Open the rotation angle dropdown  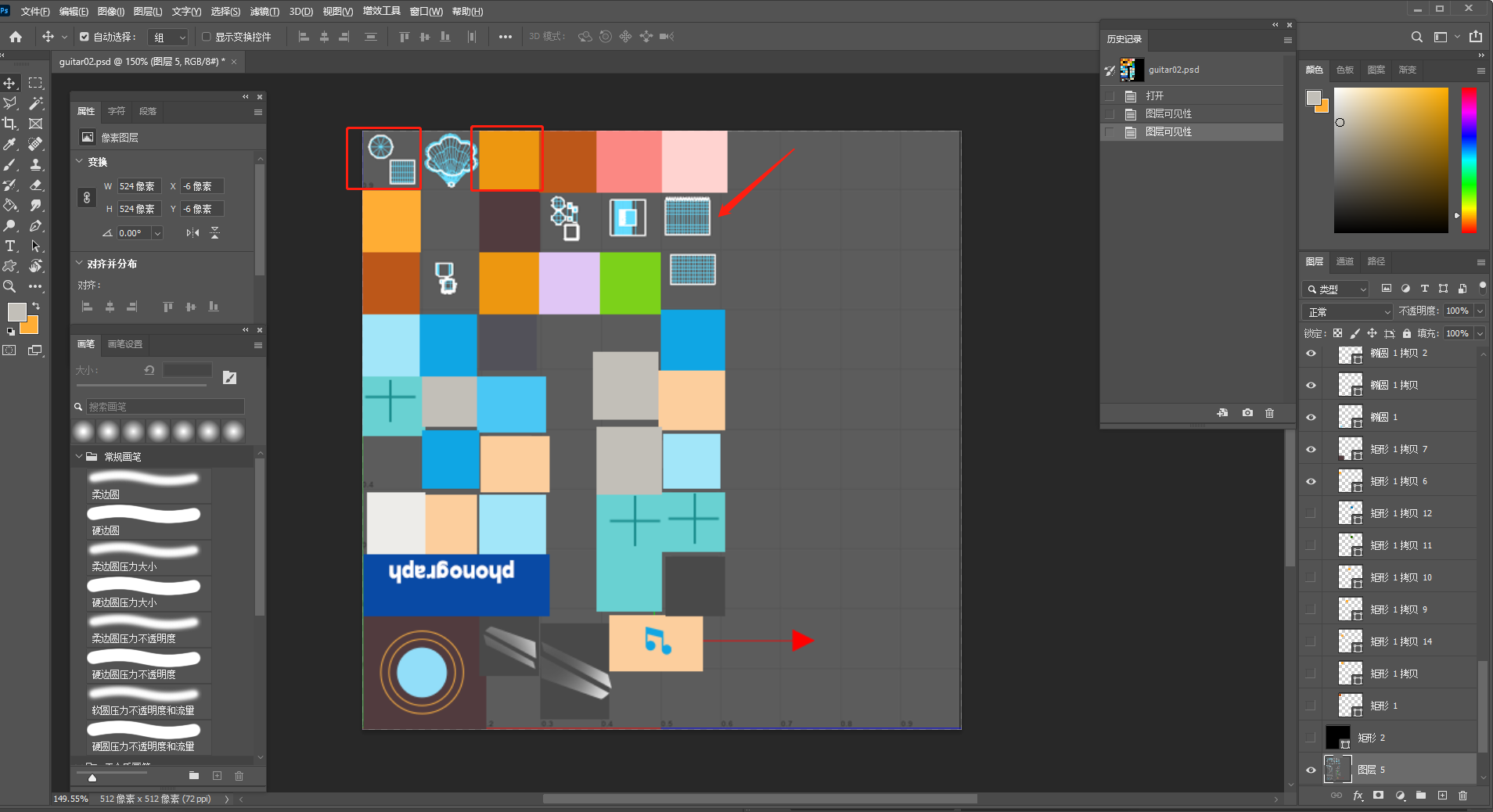click(157, 233)
